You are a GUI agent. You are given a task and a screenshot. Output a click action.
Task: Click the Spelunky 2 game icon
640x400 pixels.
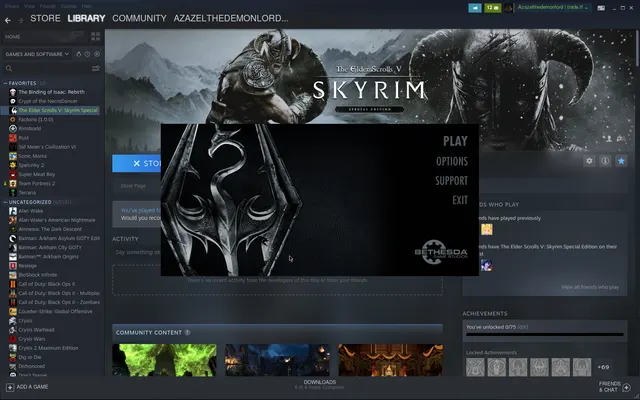[13, 165]
